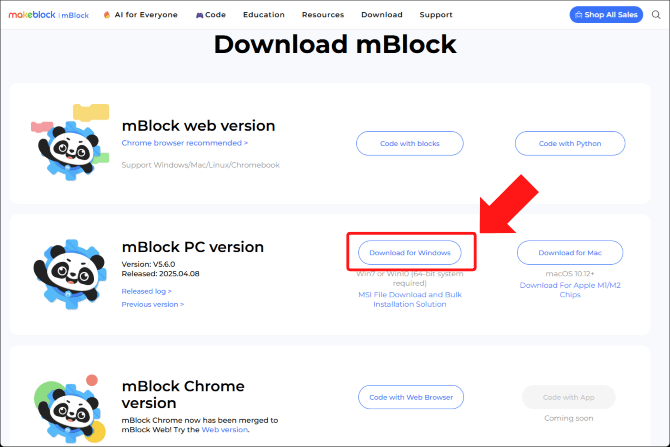Click the flame icon beside AI for Everyone
This screenshot has width=670, height=447.
click(x=107, y=15)
